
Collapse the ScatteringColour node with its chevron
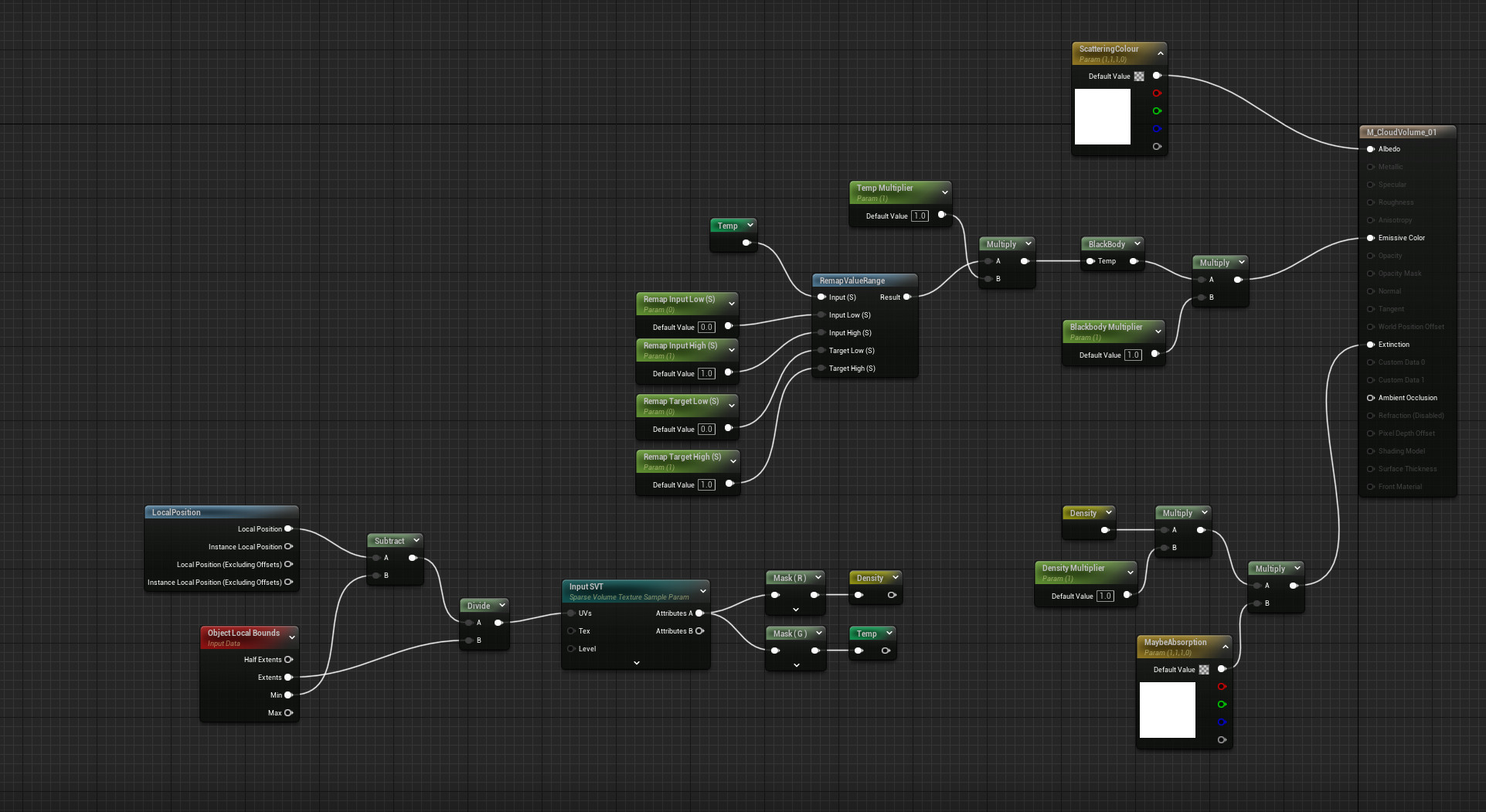pos(1160,53)
